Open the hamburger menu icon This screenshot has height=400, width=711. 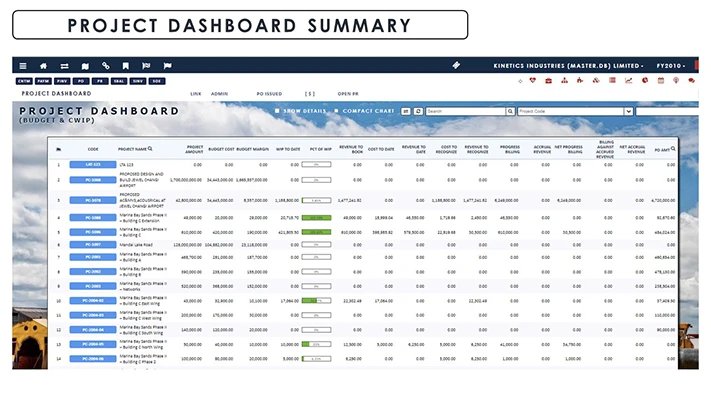point(24,65)
